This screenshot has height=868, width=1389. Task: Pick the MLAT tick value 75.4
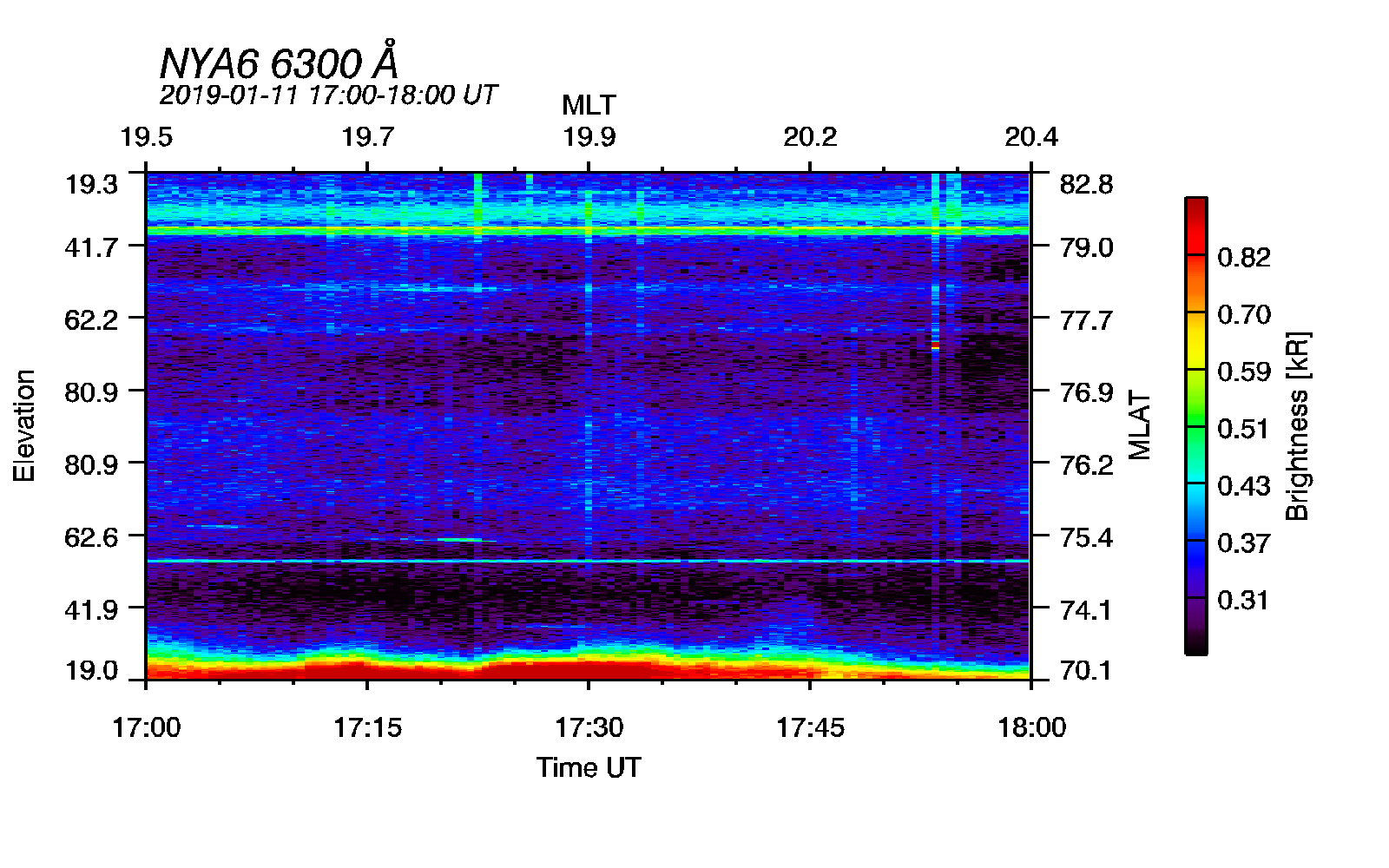coord(1086,537)
